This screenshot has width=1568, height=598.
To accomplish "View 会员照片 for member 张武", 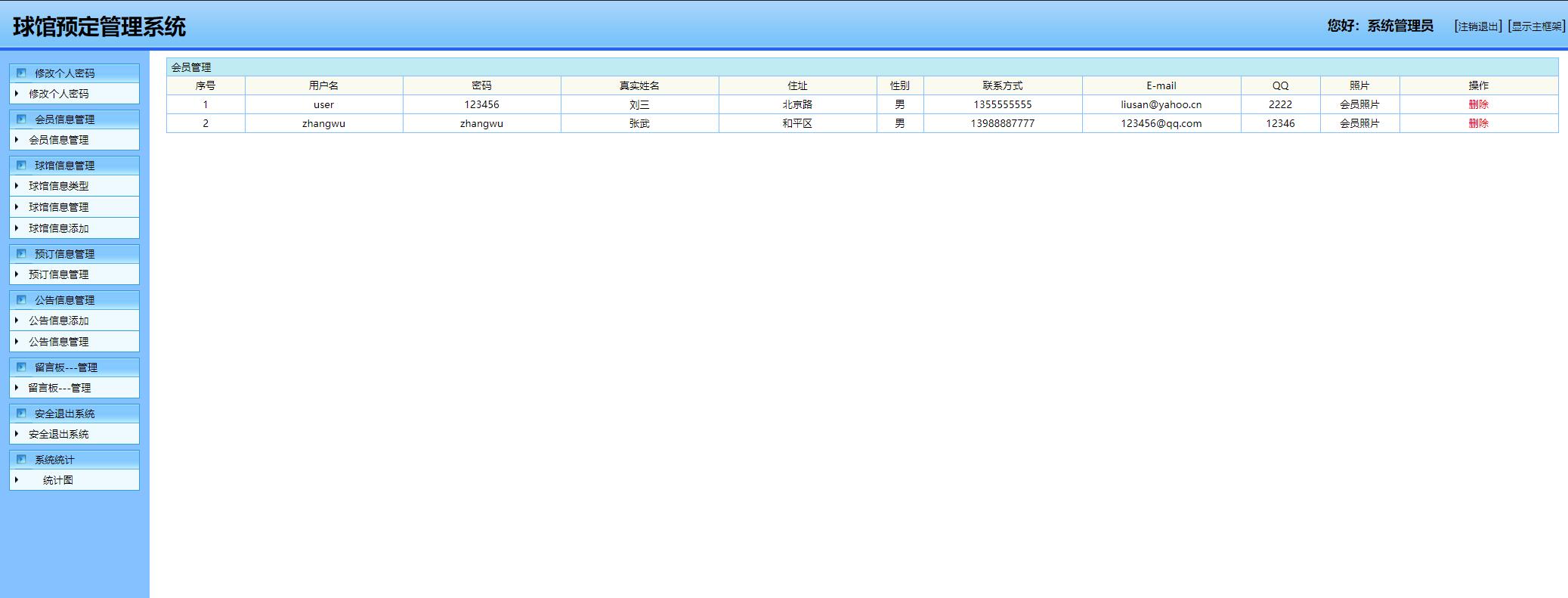I will coord(1359,123).
